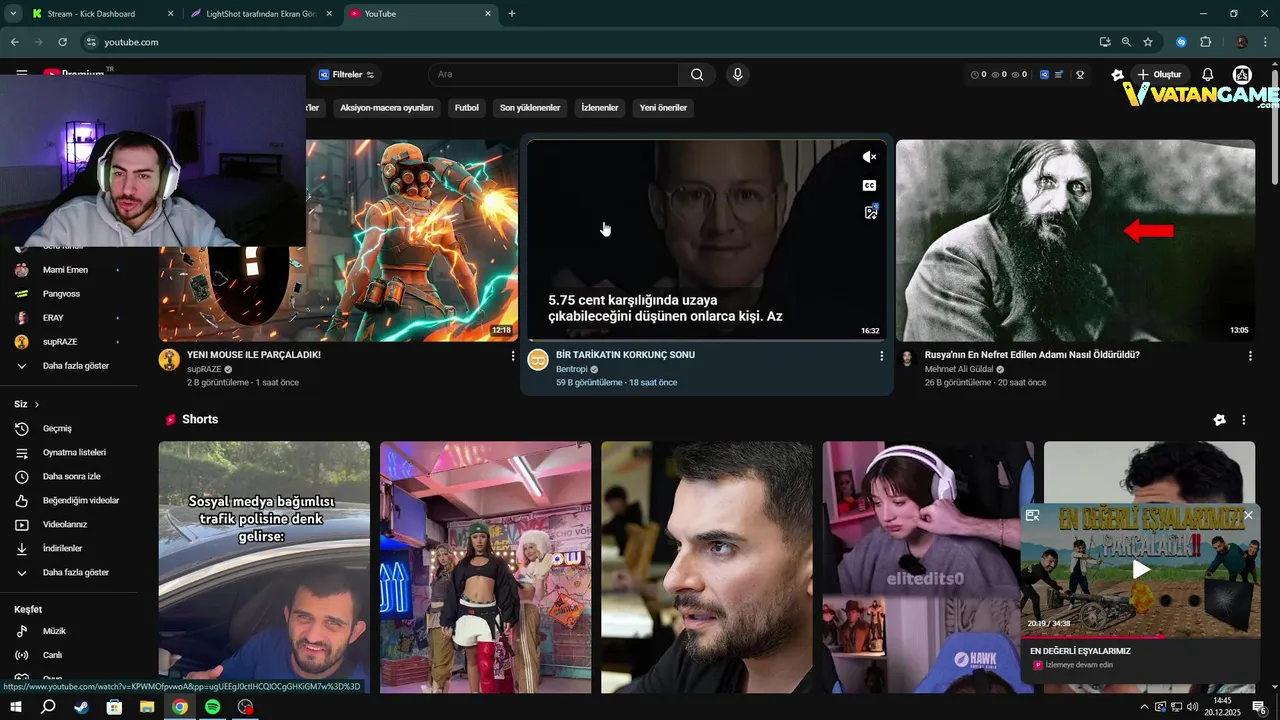Open the notifications bell
This screenshot has width=1280, height=720.
[1208, 74]
